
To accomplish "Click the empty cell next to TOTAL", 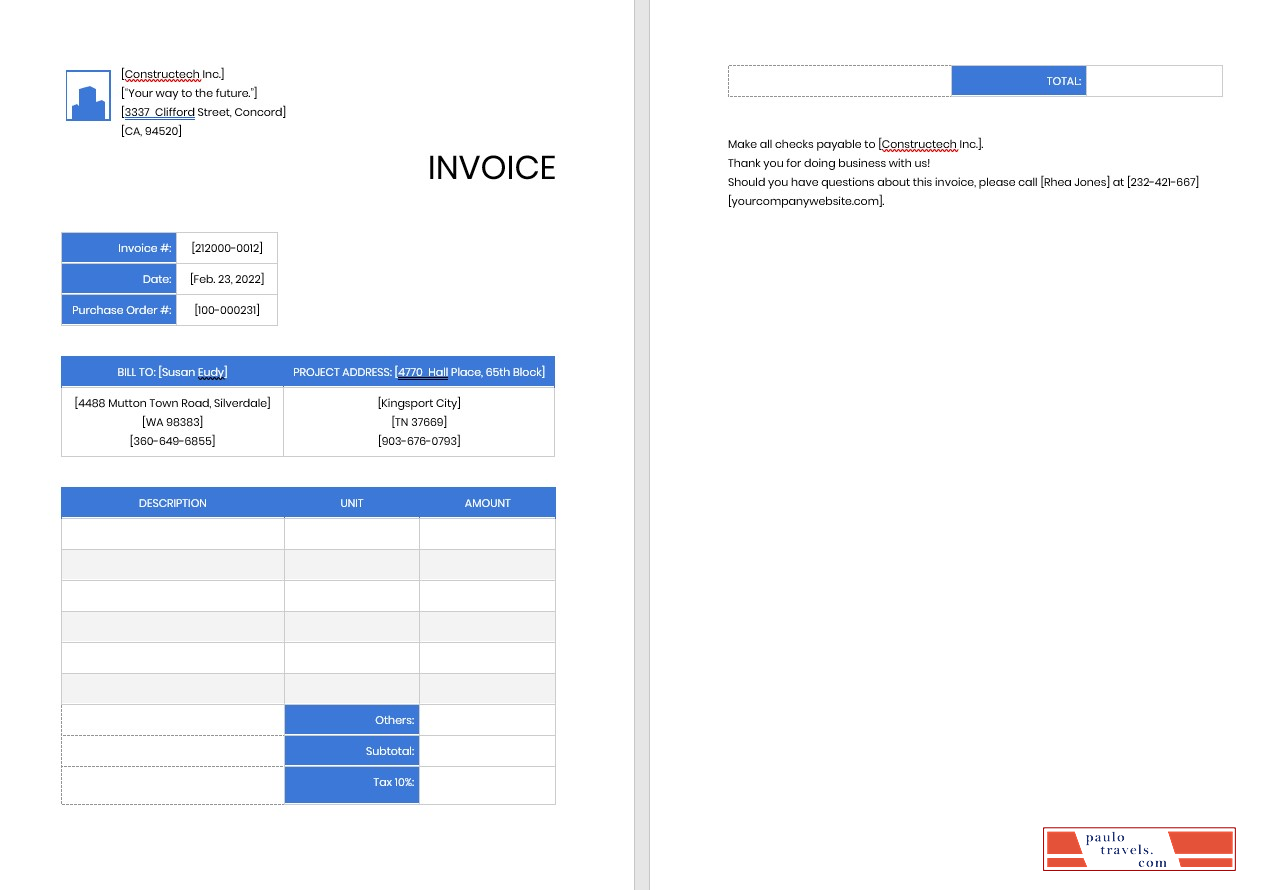I will pyautogui.click(x=1154, y=81).
